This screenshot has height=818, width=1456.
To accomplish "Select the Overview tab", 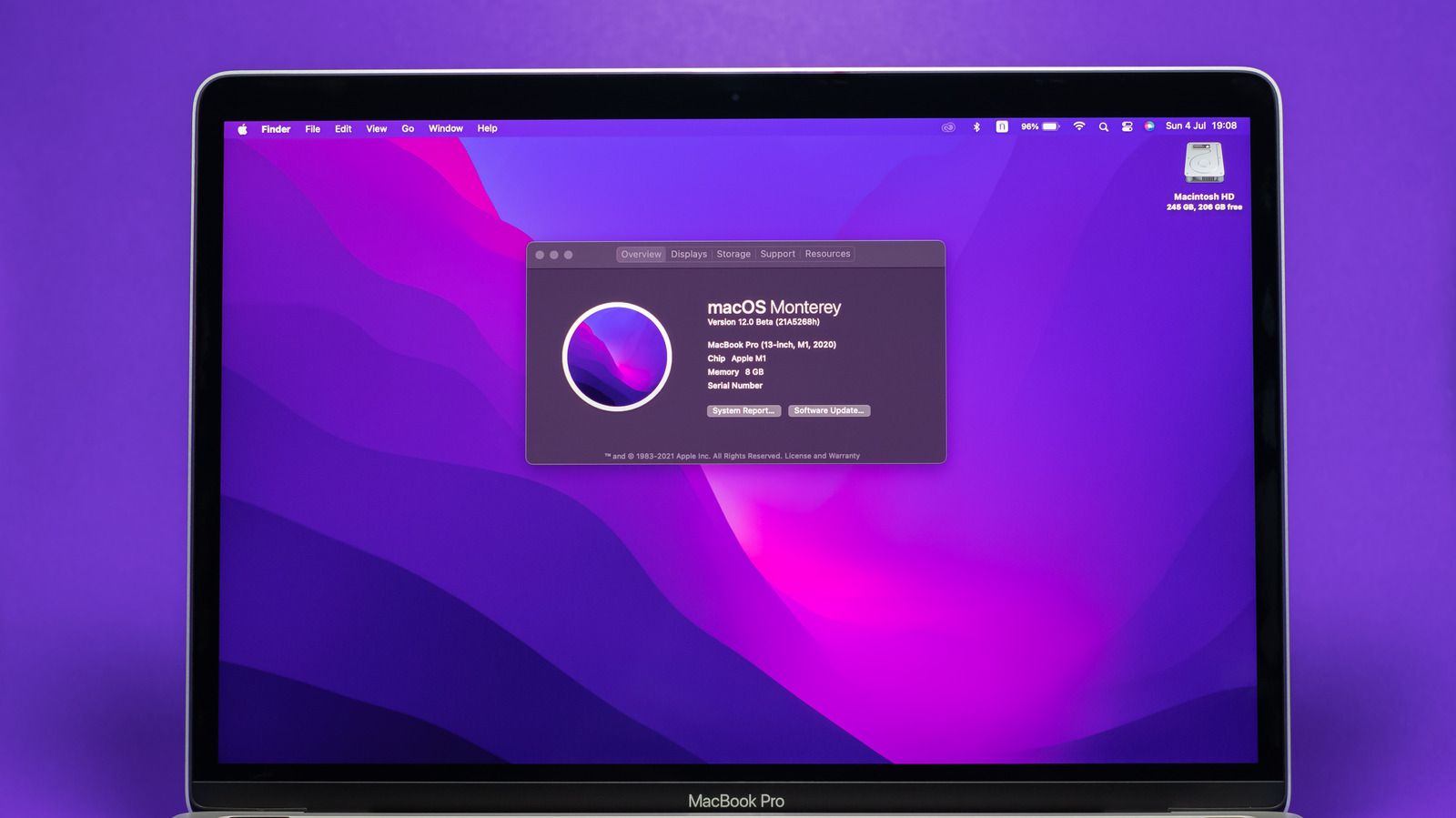I will click(x=642, y=255).
